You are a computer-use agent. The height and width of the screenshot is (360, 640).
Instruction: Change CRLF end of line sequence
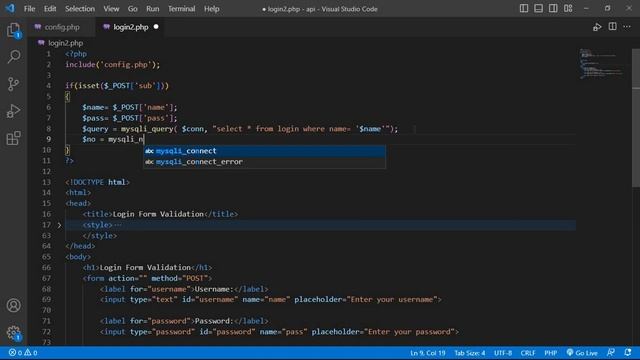click(528, 353)
